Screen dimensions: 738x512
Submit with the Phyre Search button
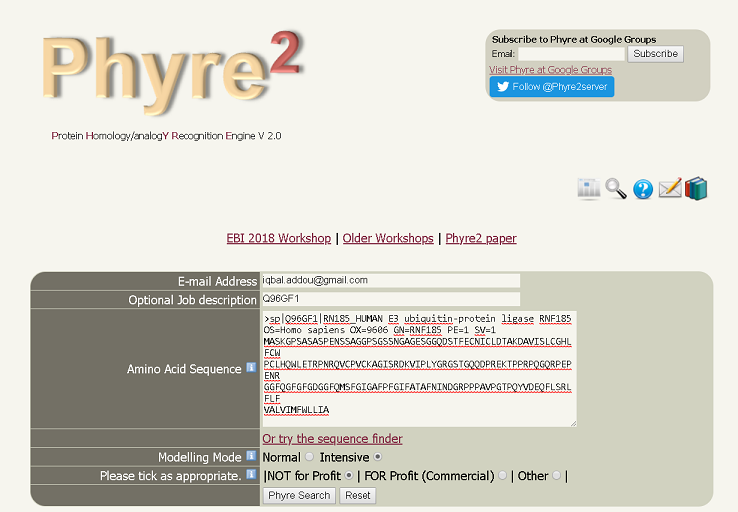pos(299,495)
